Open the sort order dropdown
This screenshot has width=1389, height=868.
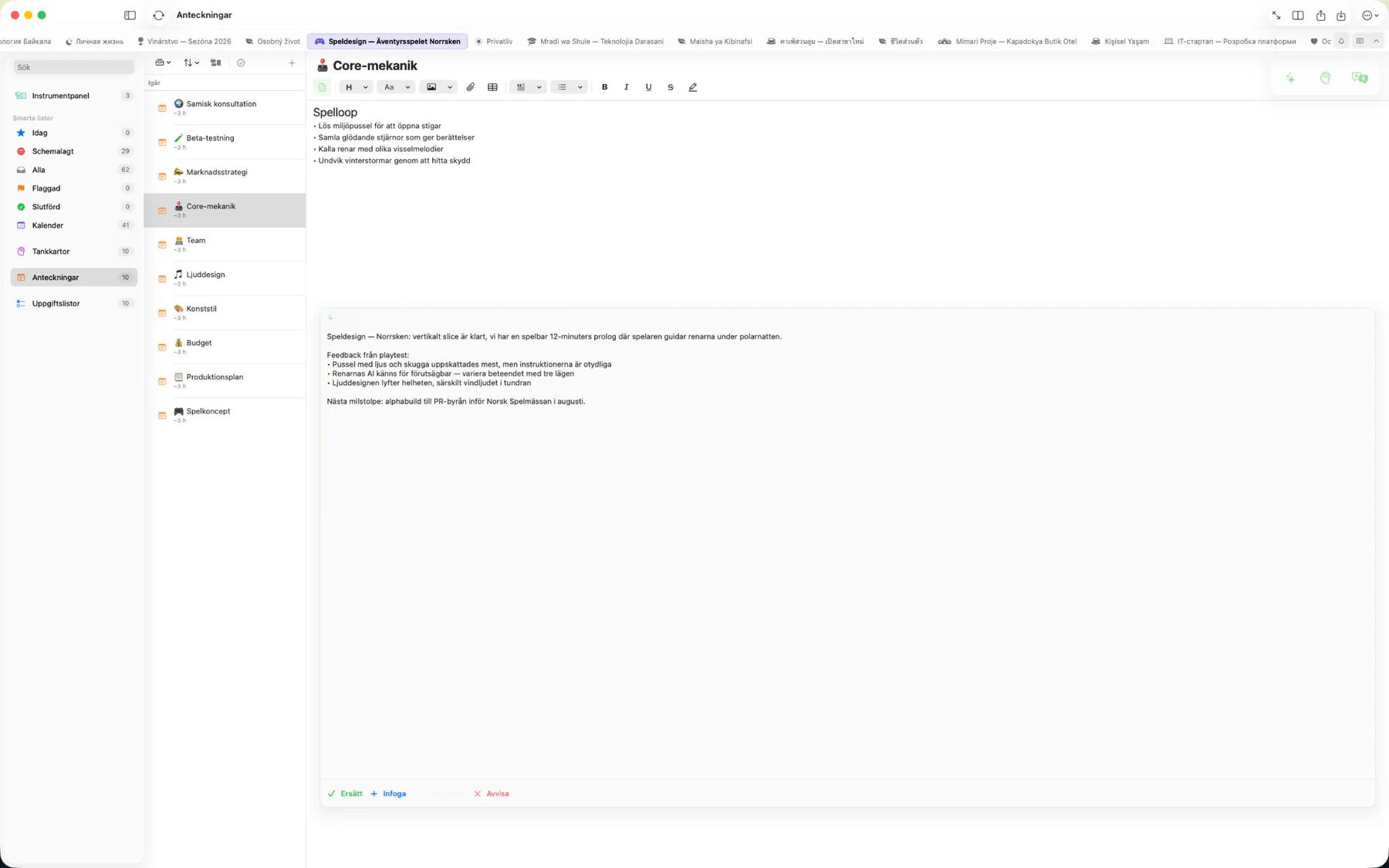191,62
